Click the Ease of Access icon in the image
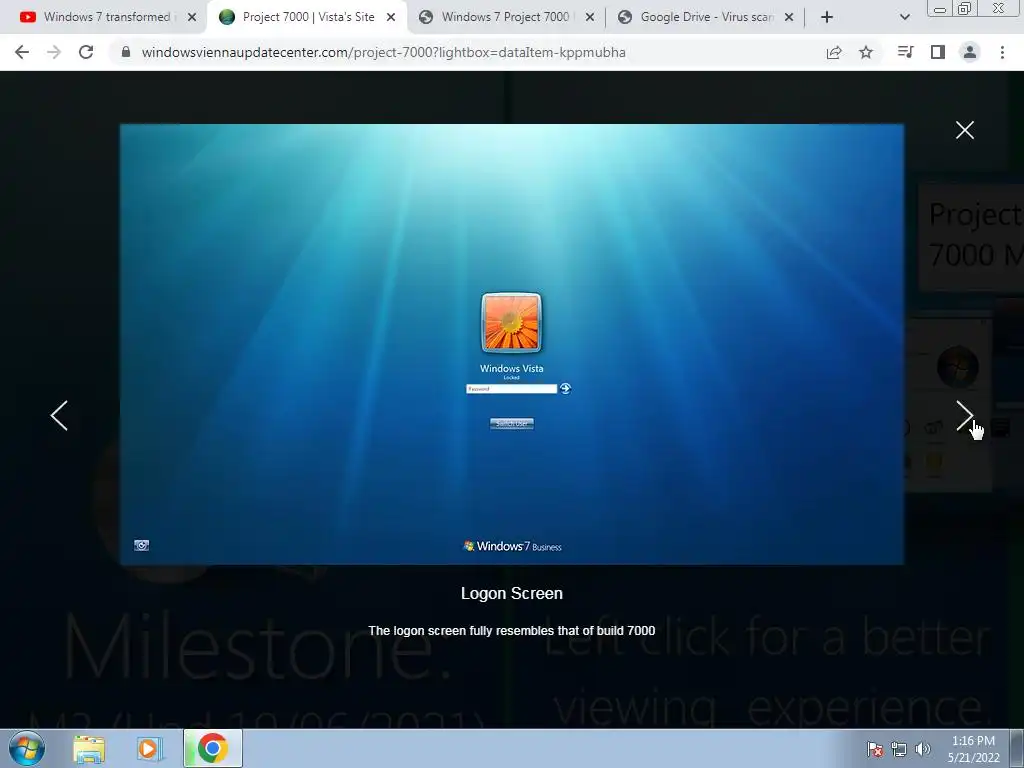Image resolution: width=1024 pixels, height=768 pixels. (142, 545)
